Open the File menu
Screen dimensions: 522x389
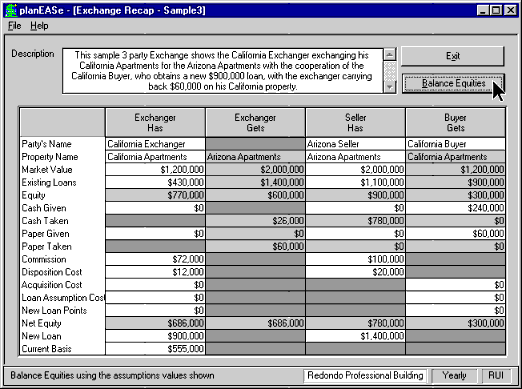coord(14,26)
